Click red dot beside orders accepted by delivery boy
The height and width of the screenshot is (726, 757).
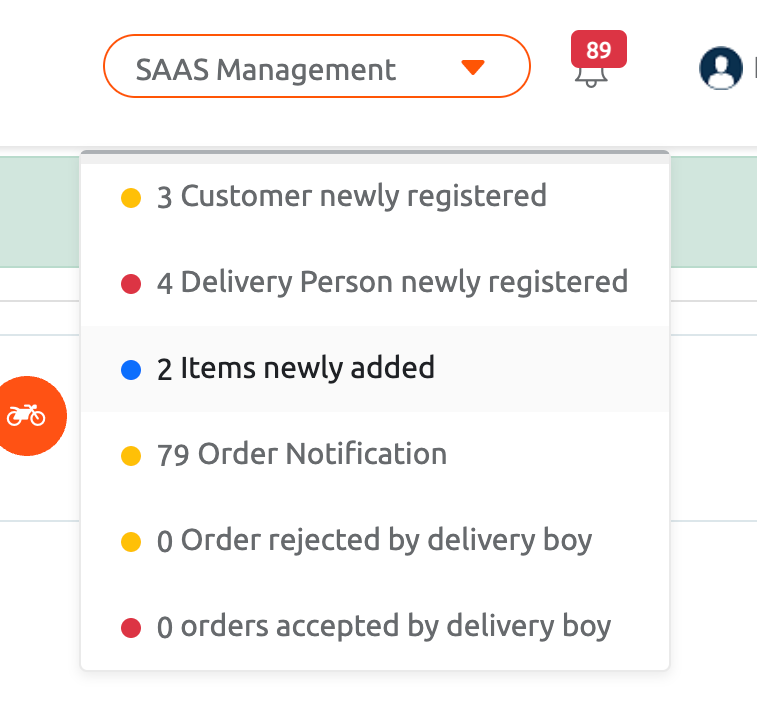[131, 628]
